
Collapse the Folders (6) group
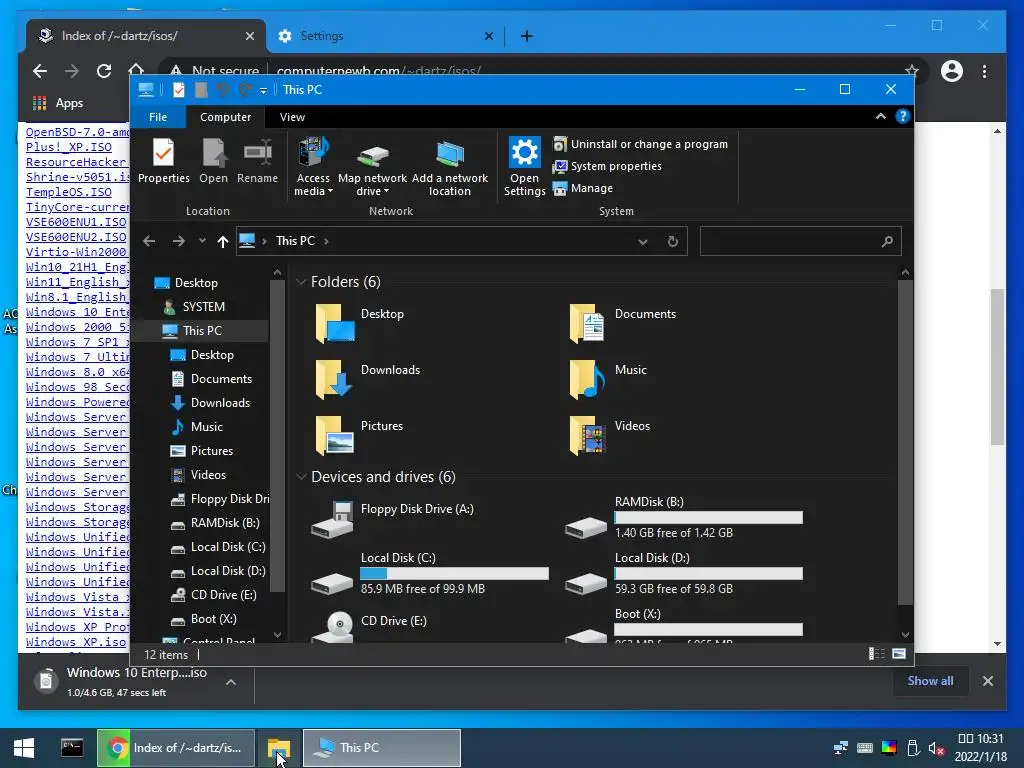(x=301, y=282)
